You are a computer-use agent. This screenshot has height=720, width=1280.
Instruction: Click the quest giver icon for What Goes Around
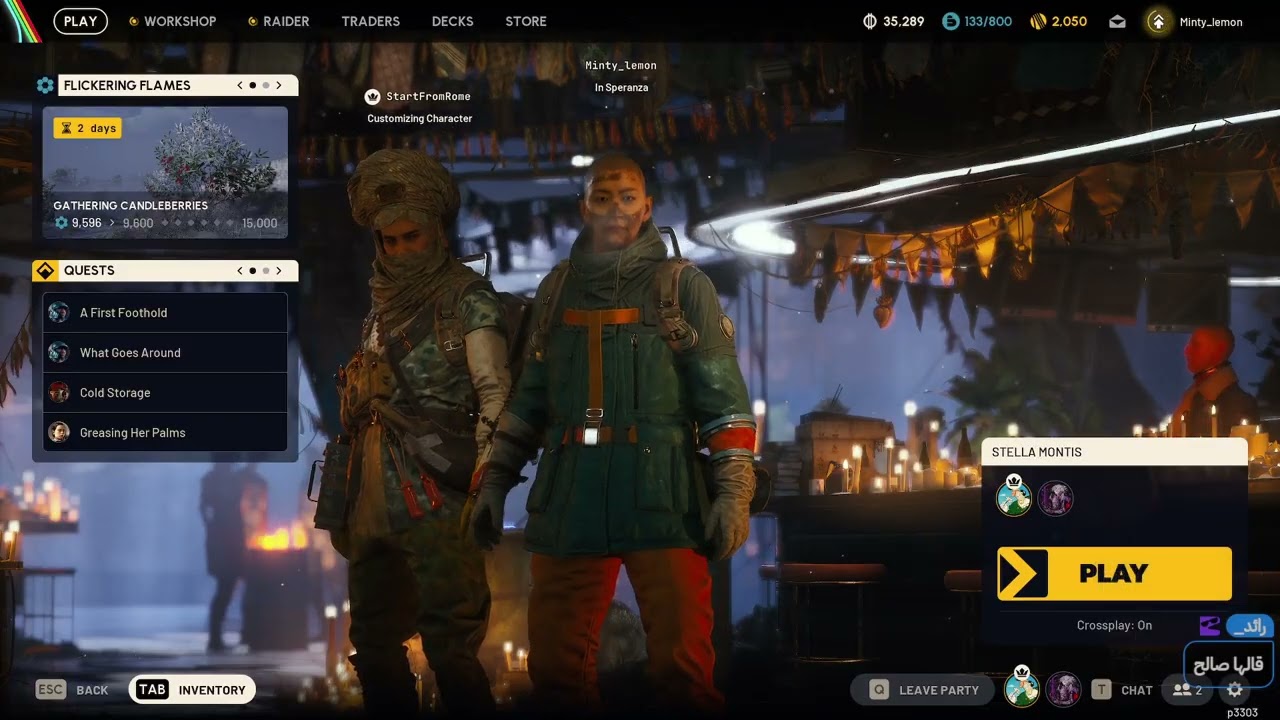[x=59, y=352]
